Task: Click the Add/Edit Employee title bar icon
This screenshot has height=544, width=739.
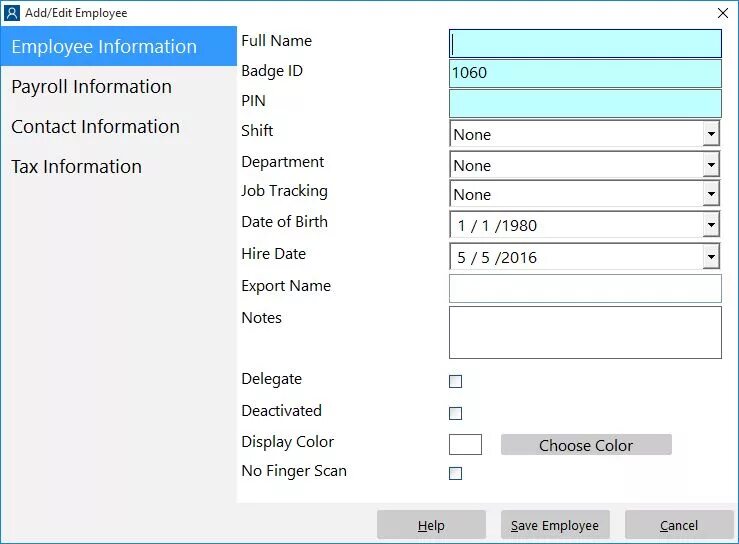Action: (x=12, y=13)
